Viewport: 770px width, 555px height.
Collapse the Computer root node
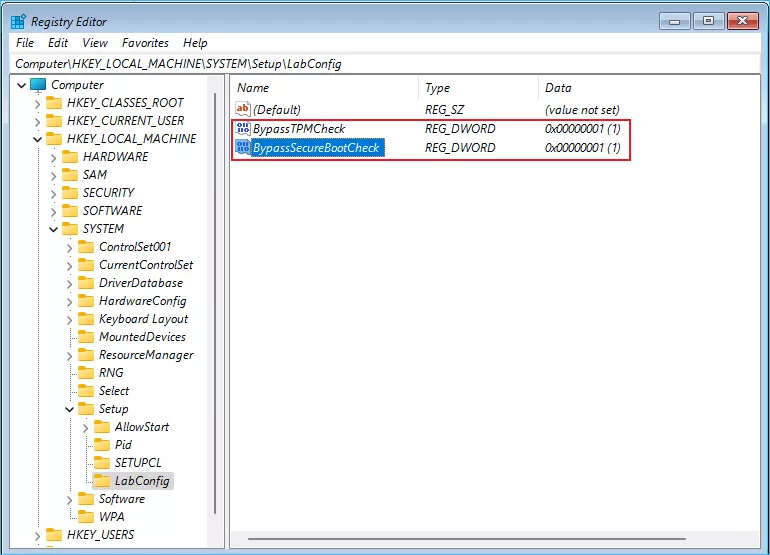coord(21,85)
